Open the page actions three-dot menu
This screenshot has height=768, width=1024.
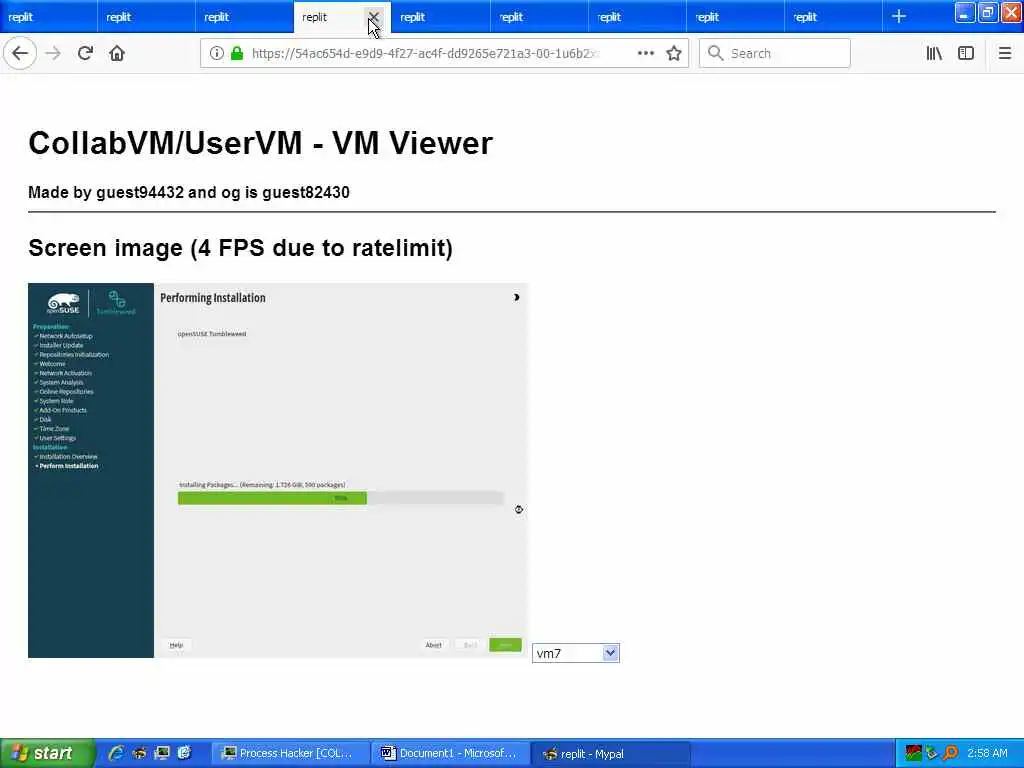click(645, 53)
